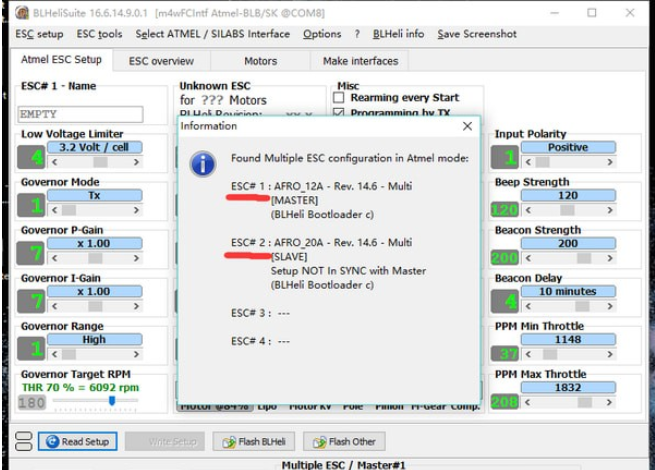The width and height of the screenshot is (655, 470).
Task: Increase Beacon Delay with right arrow
Action: point(610,306)
